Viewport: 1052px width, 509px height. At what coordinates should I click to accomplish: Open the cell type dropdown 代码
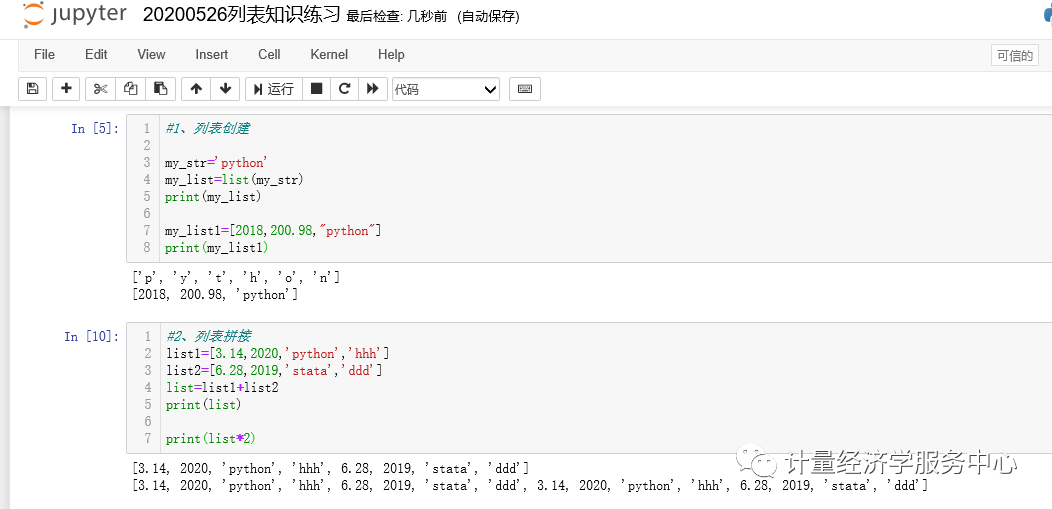[x=445, y=89]
